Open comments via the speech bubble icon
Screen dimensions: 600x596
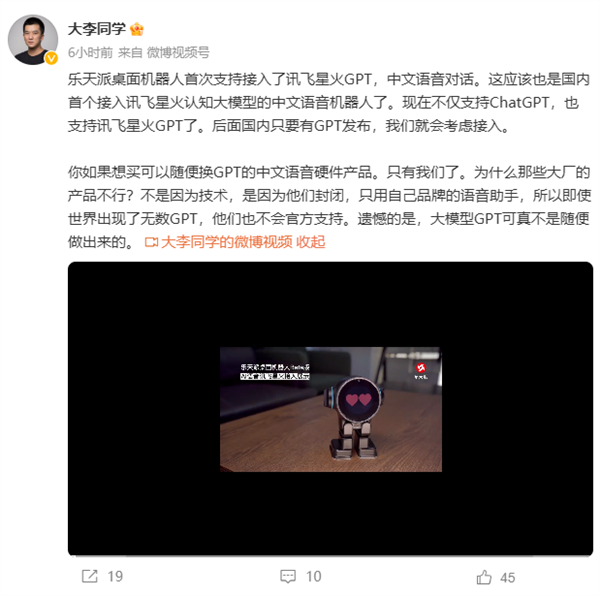pyautogui.click(x=288, y=576)
